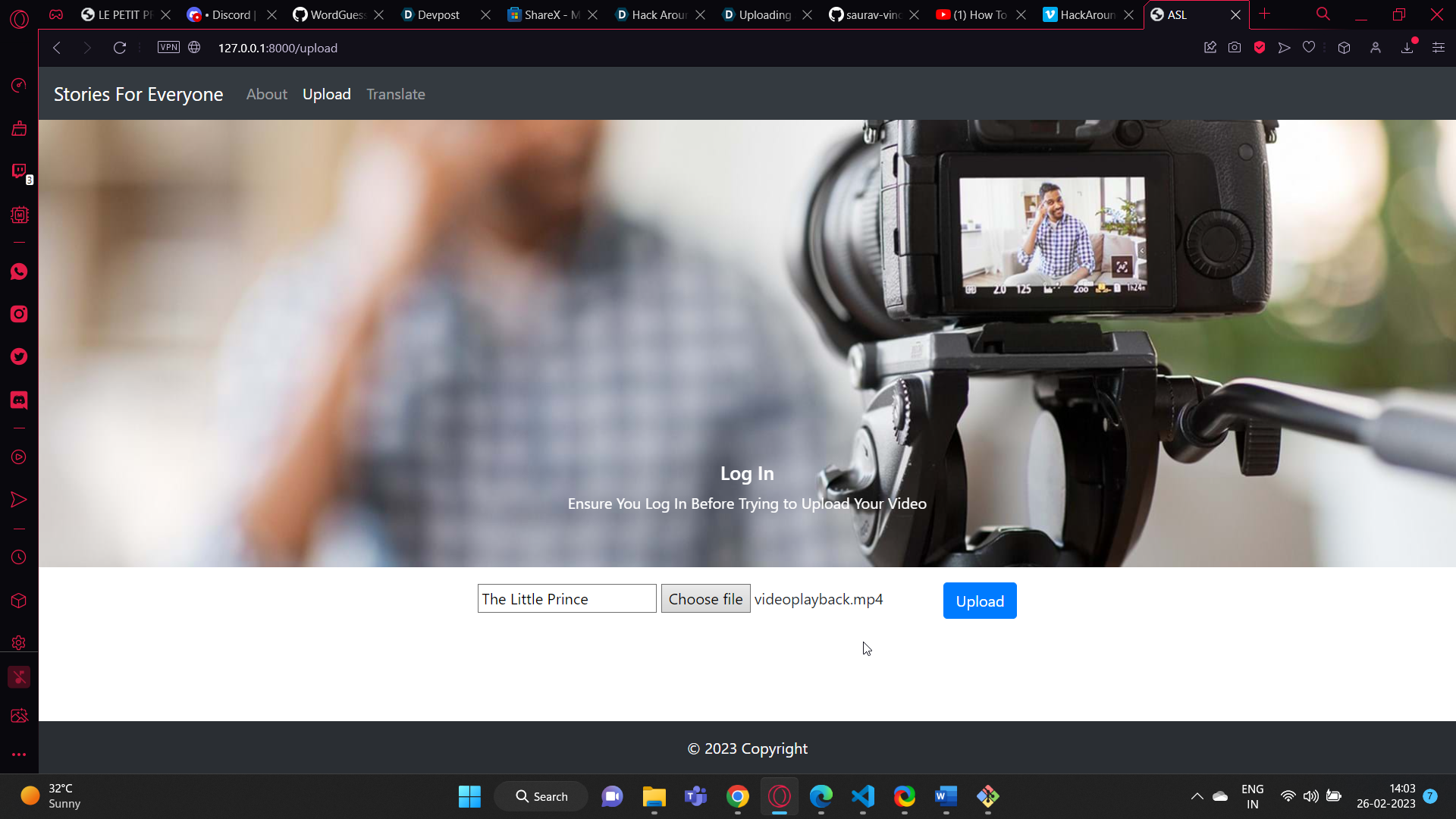The height and width of the screenshot is (819, 1456).
Task: Open the browser downloads icon
Action: click(1407, 48)
